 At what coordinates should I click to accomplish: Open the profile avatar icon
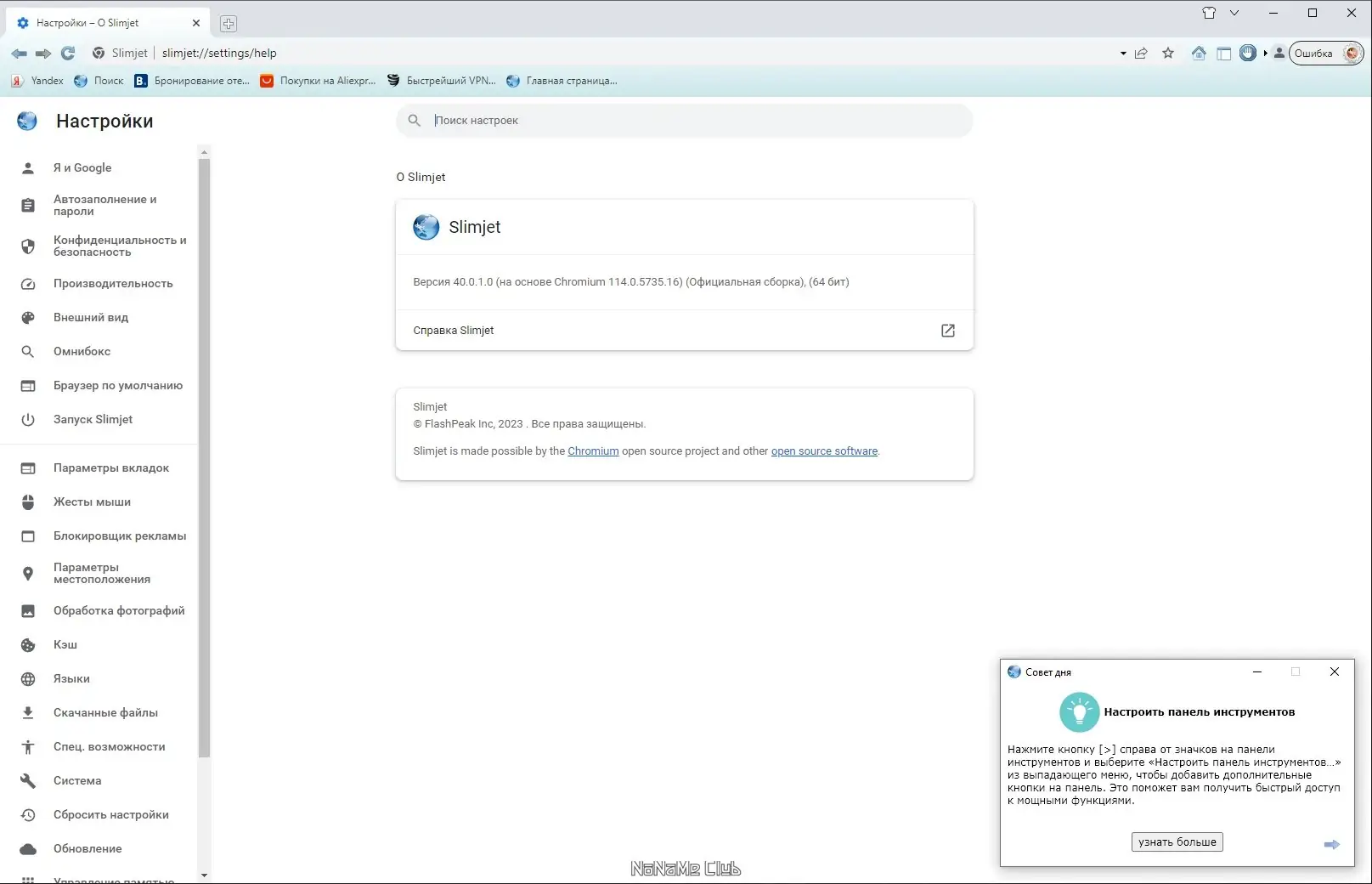(1279, 53)
